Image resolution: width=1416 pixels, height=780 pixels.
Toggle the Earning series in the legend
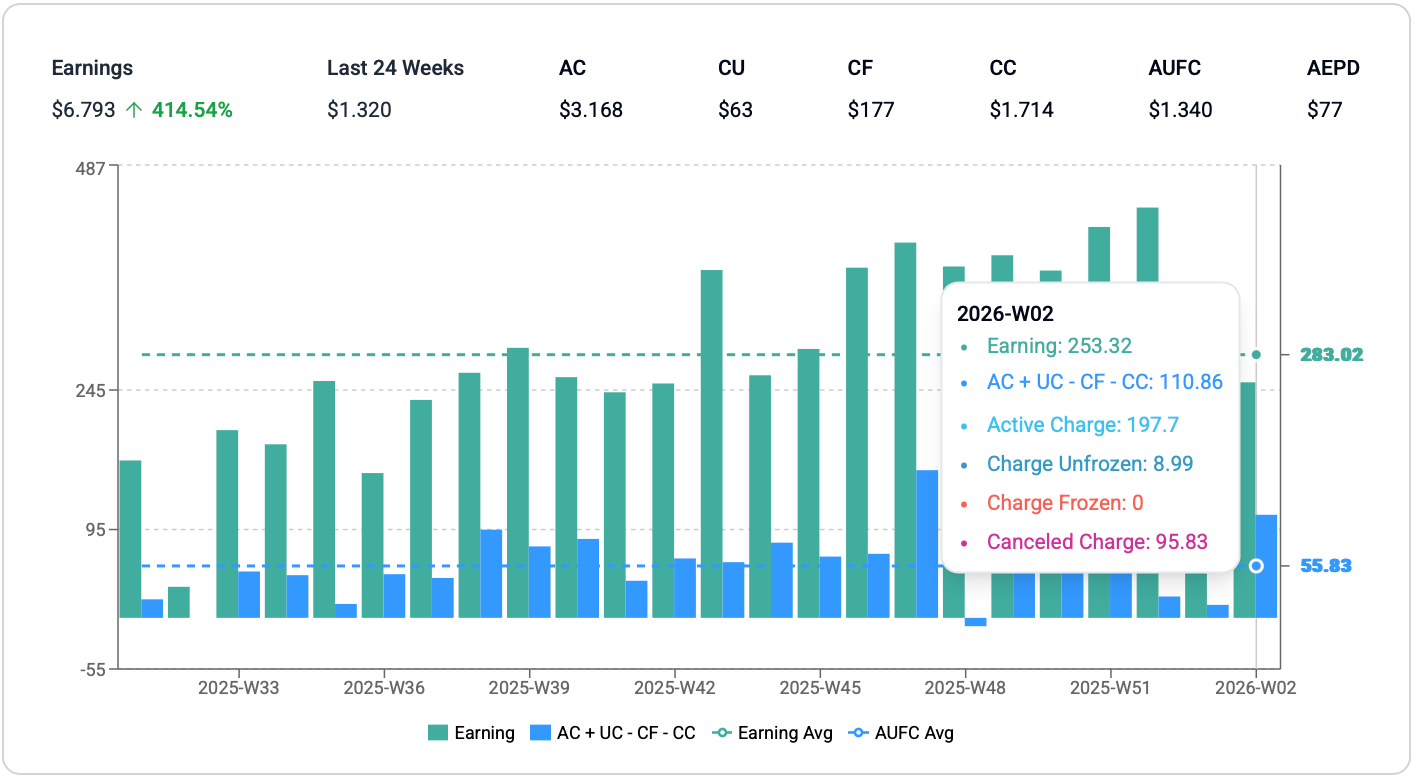(484, 733)
